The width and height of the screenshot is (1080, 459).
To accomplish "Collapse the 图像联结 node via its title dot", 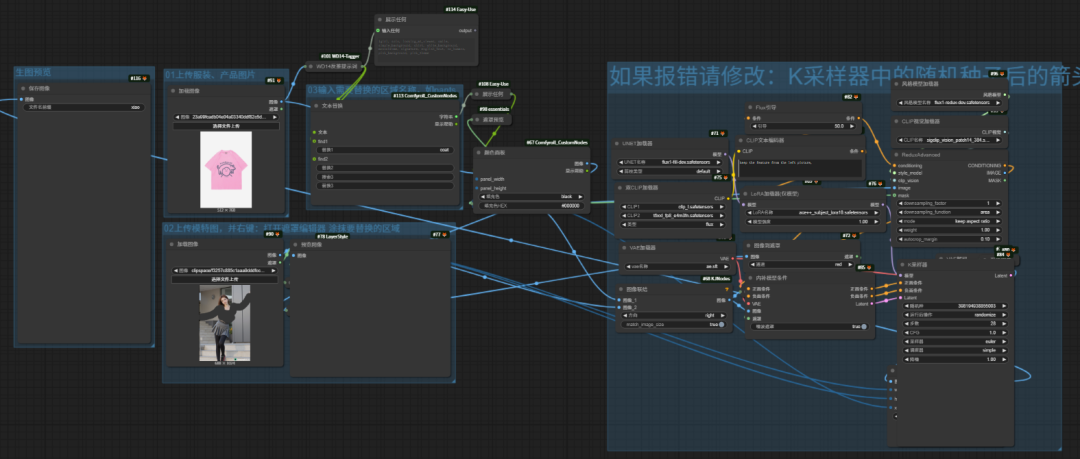I will 619,289.
